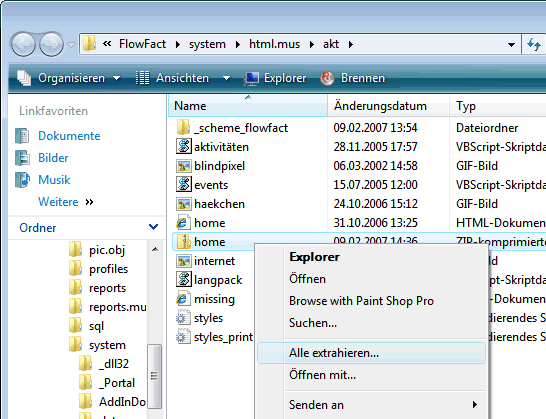
Task: Select the home HTML document icon
Action: click(x=184, y=222)
